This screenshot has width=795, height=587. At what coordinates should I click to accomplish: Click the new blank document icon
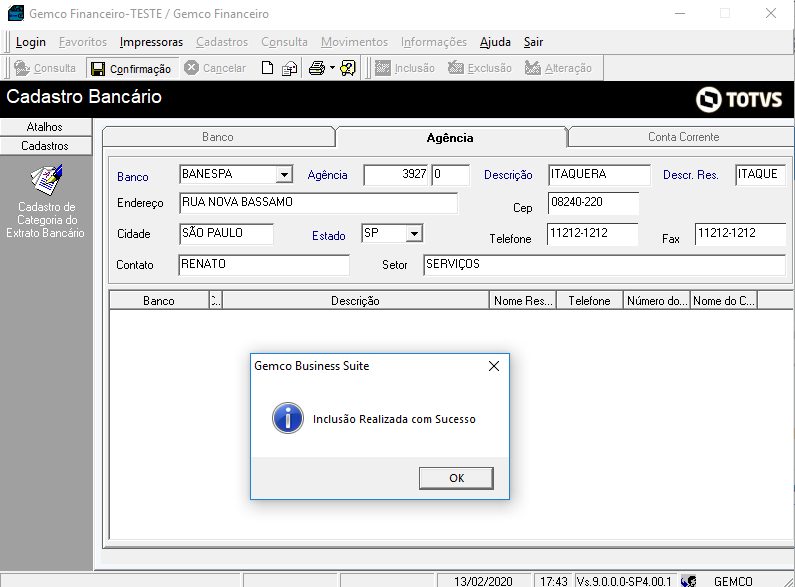tap(267, 68)
